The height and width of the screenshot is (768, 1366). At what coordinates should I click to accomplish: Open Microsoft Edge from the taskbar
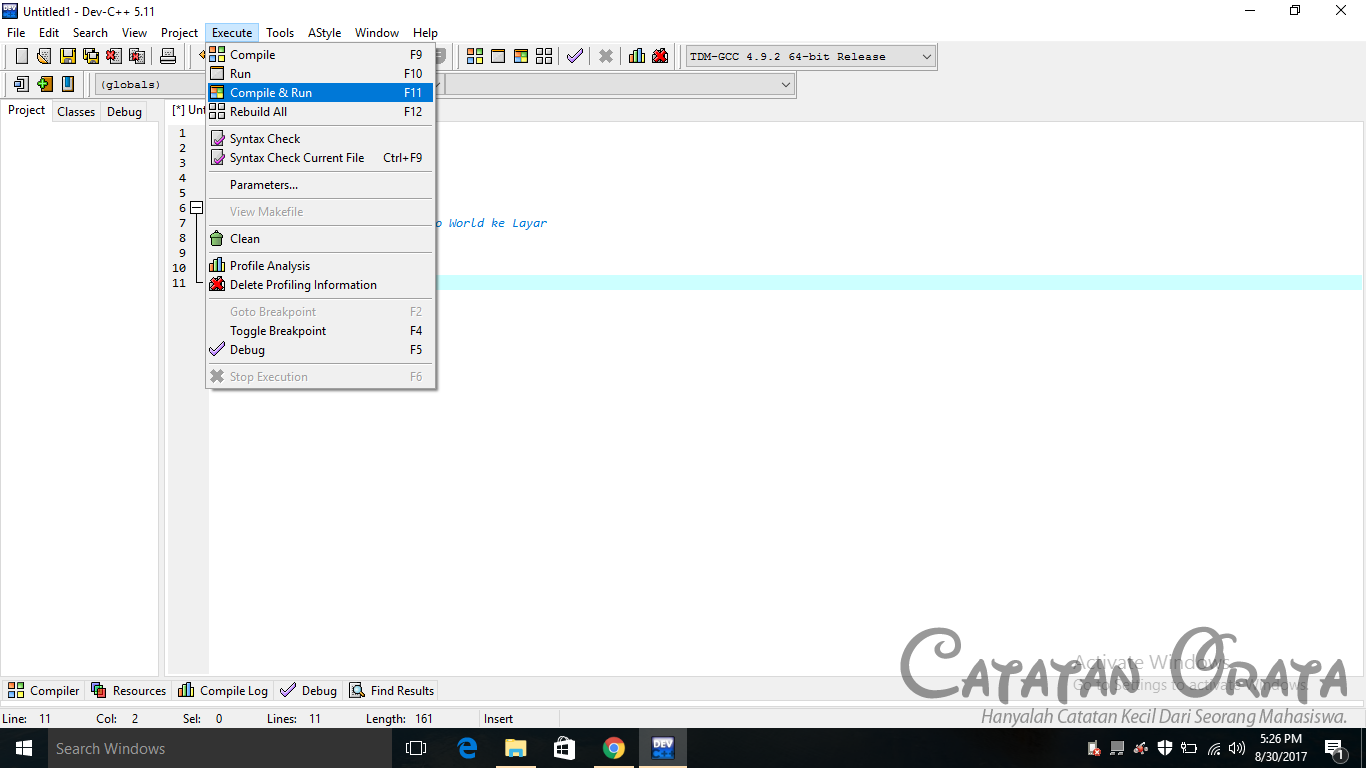467,748
